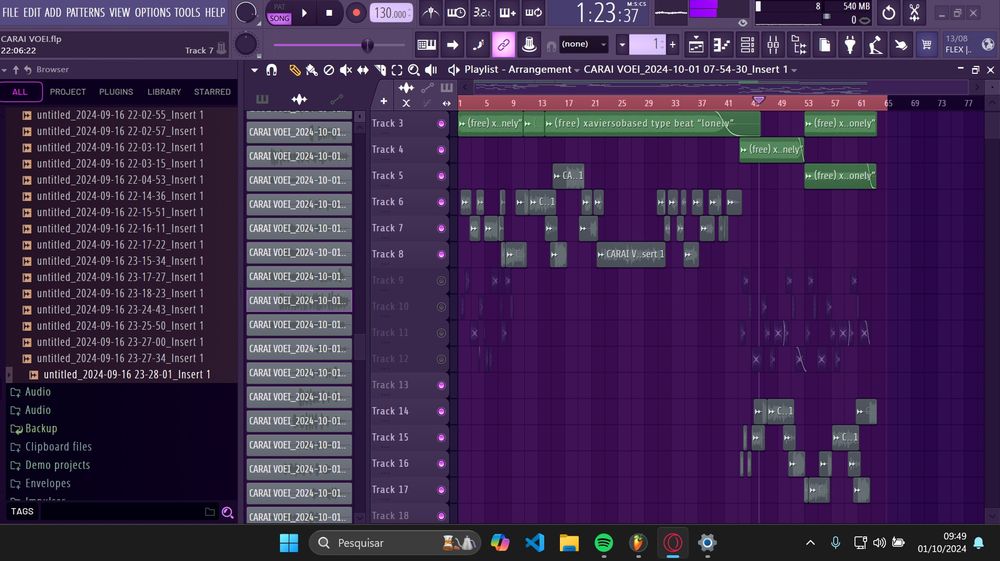Select the Delete tool in playlist

point(328,70)
